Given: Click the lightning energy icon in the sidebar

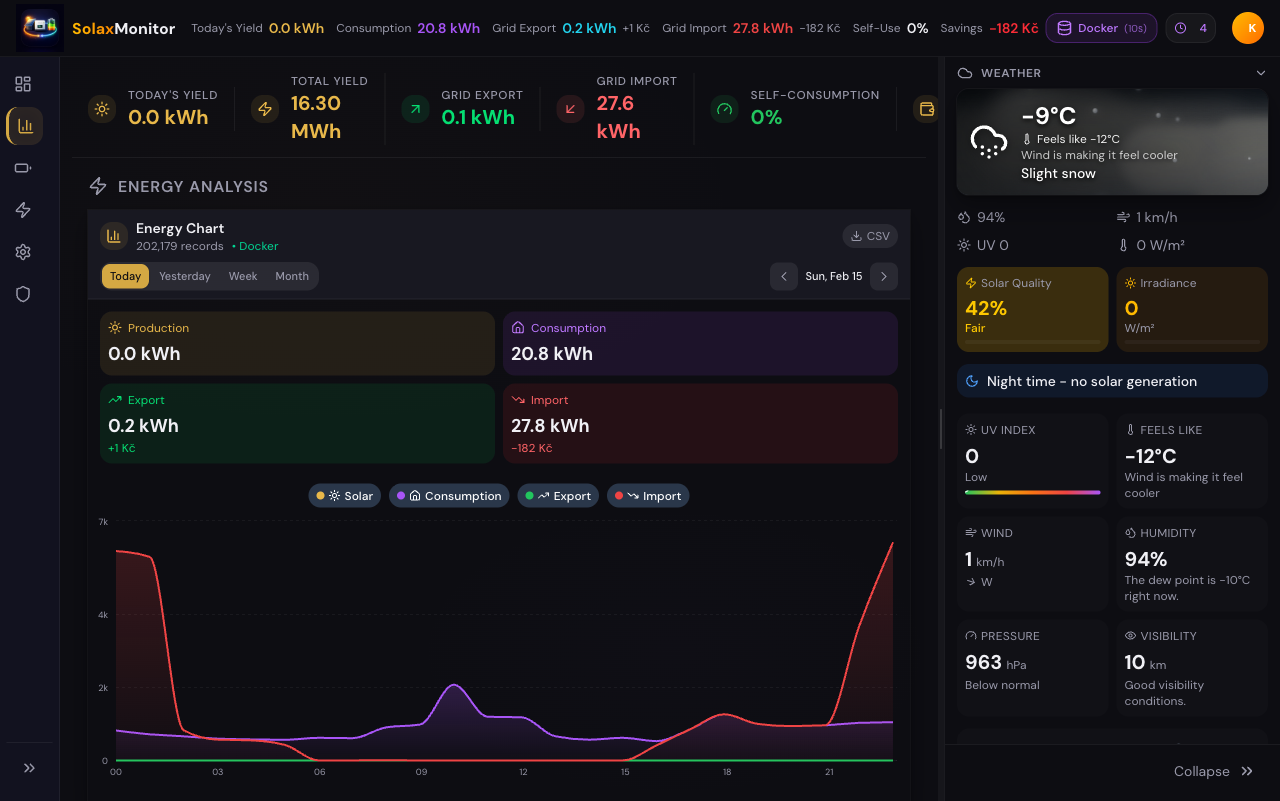Looking at the screenshot, I should [x=23, y=210].
